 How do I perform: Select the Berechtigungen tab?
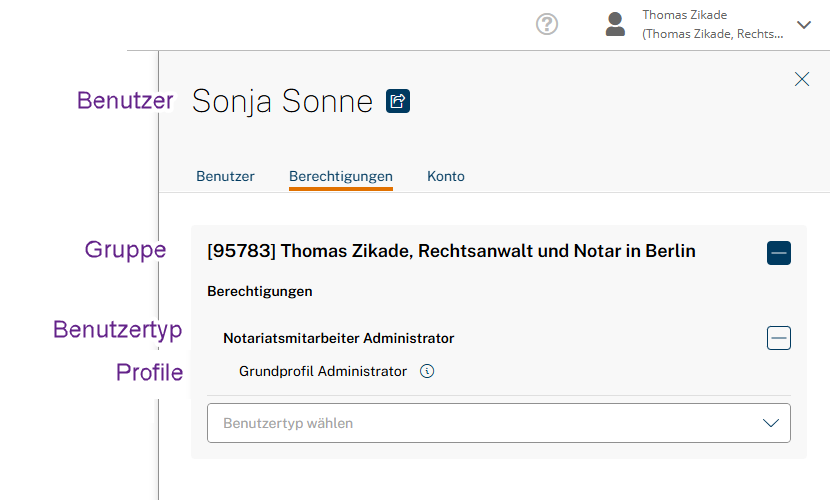(x=341, y=176)
